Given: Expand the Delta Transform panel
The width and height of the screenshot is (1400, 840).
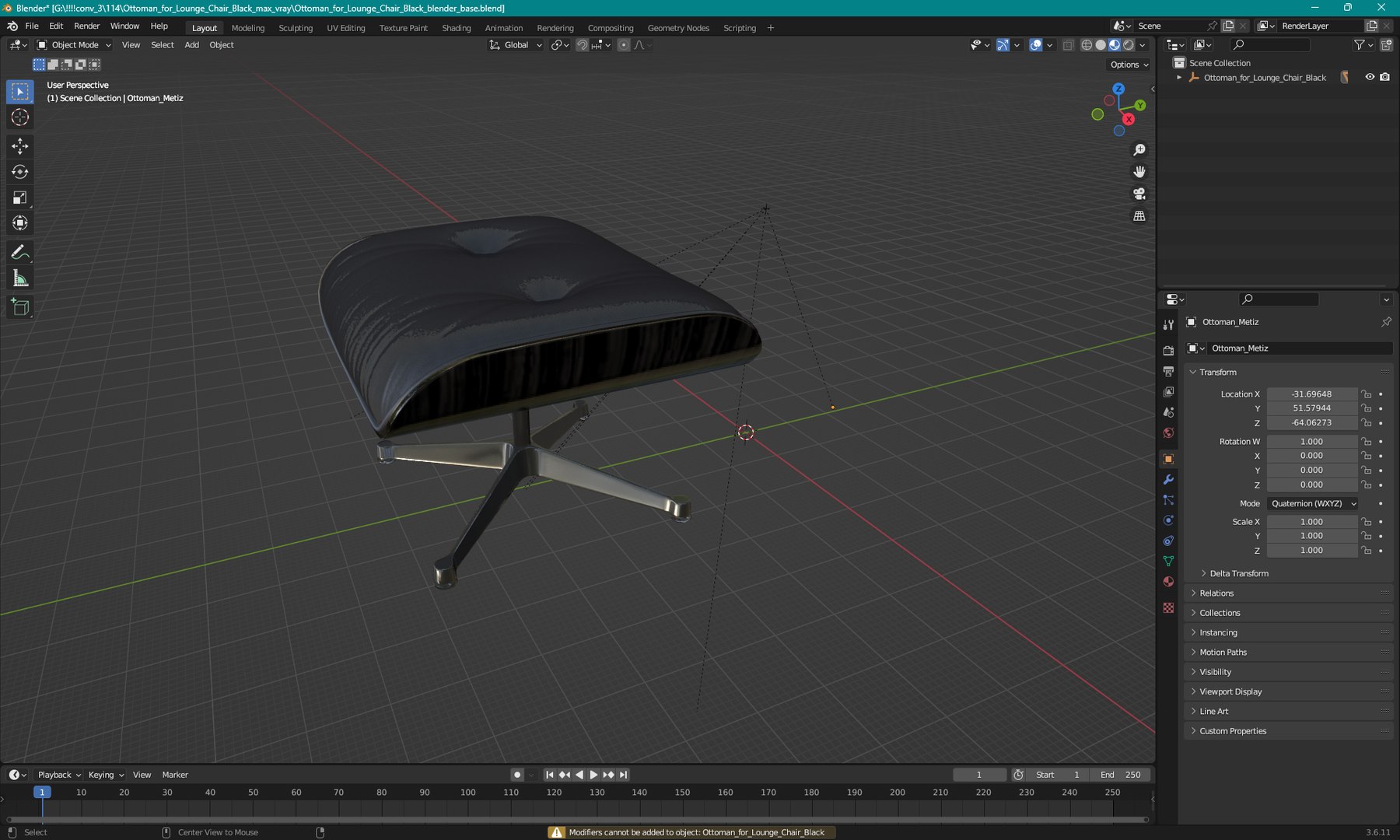Looking at the screenshot, I should coord(1238,573).
